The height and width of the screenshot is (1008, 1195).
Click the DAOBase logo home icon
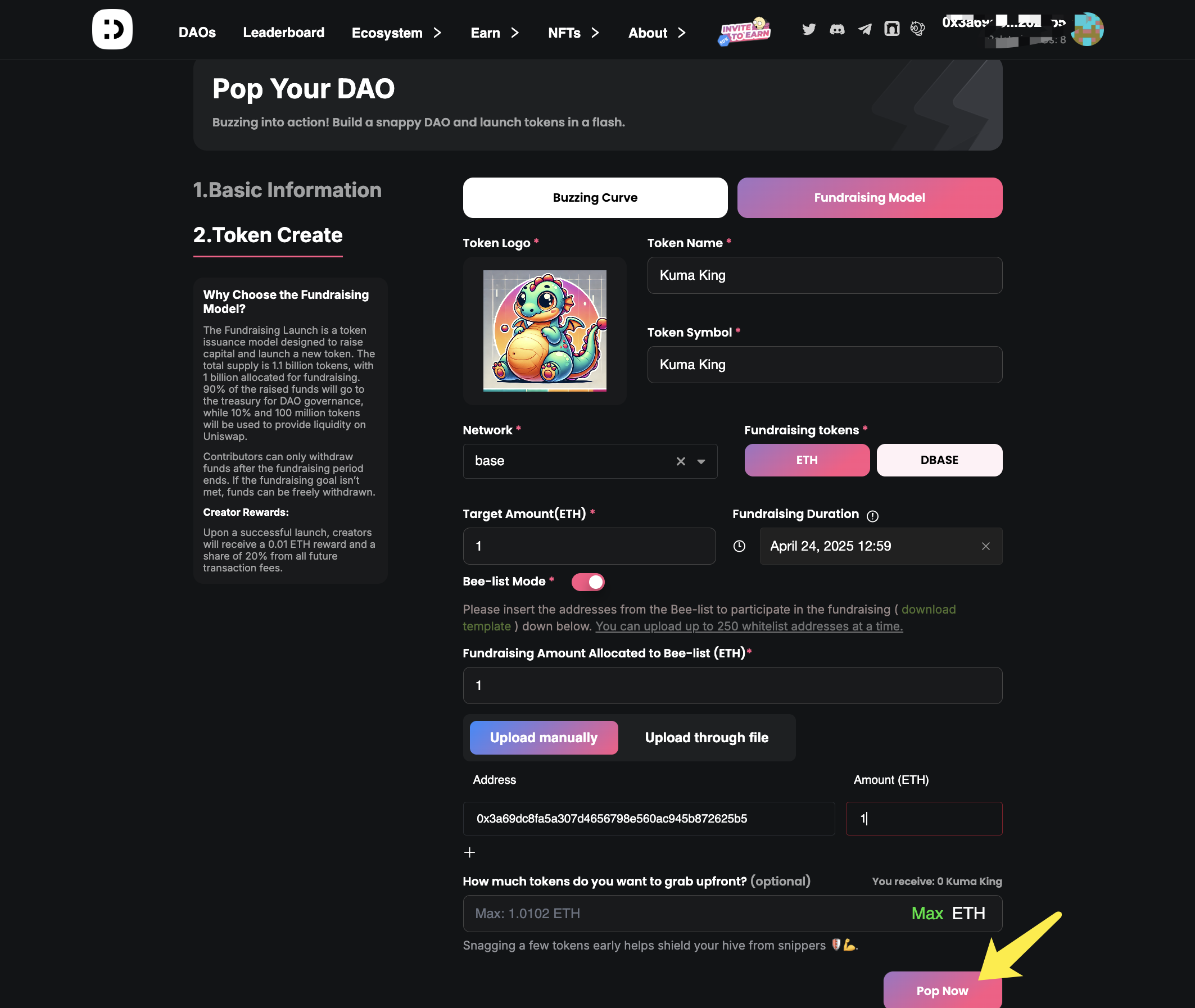click(x=112, y=29)
